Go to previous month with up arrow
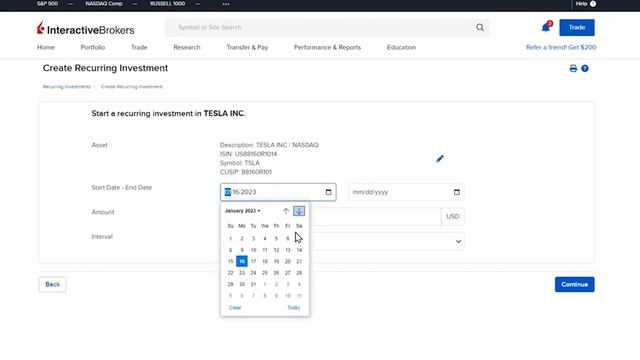 point(286,211)
